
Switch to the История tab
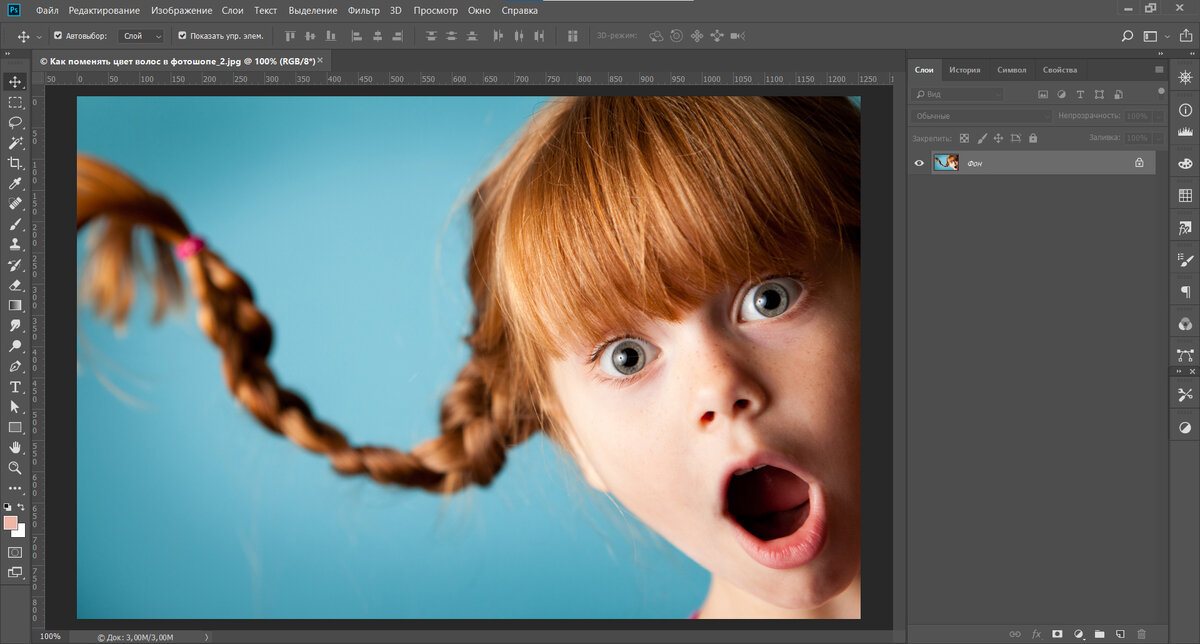click(964, 70)
